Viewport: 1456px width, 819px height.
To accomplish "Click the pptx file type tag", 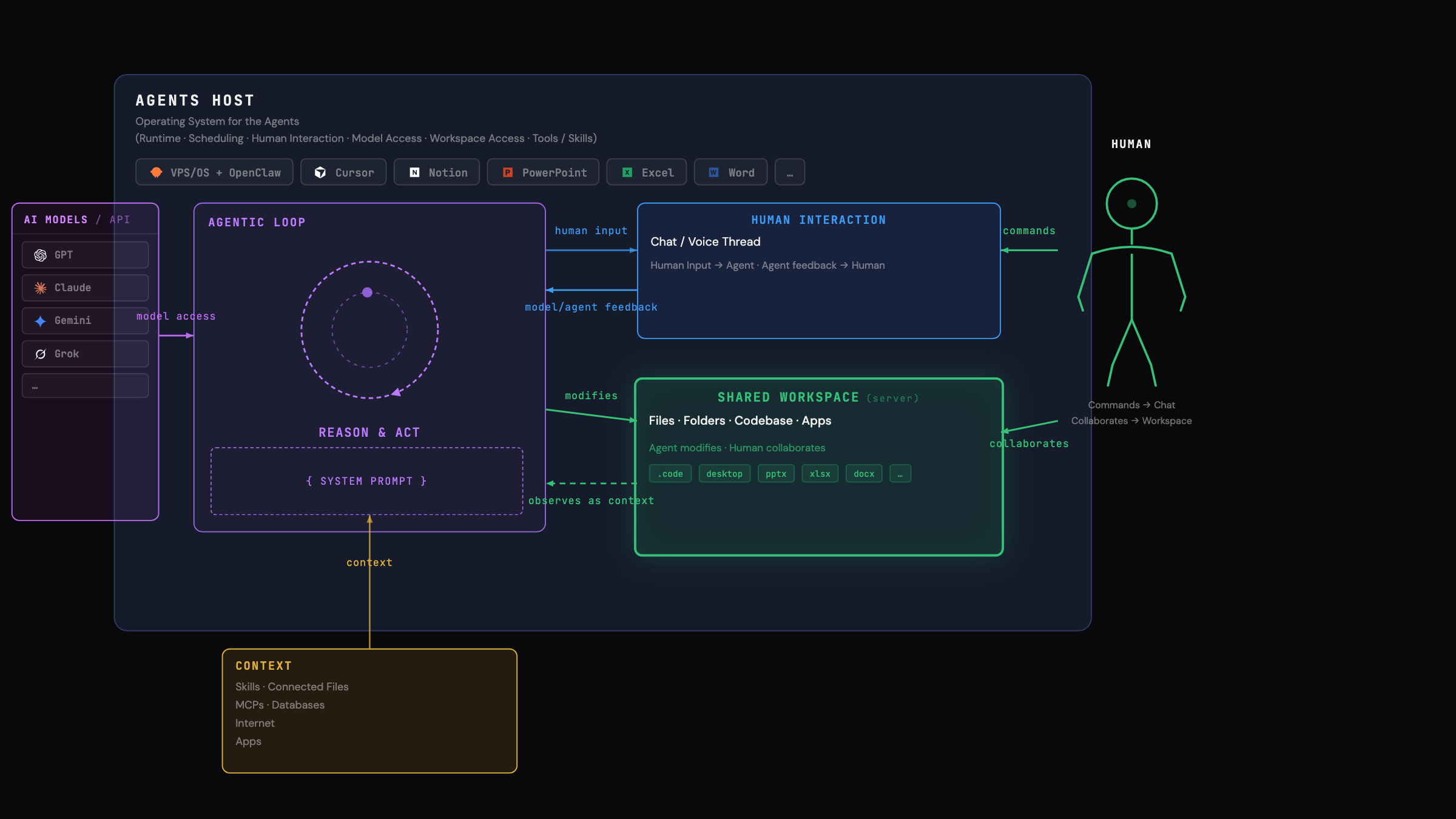I will click(776, 474).
